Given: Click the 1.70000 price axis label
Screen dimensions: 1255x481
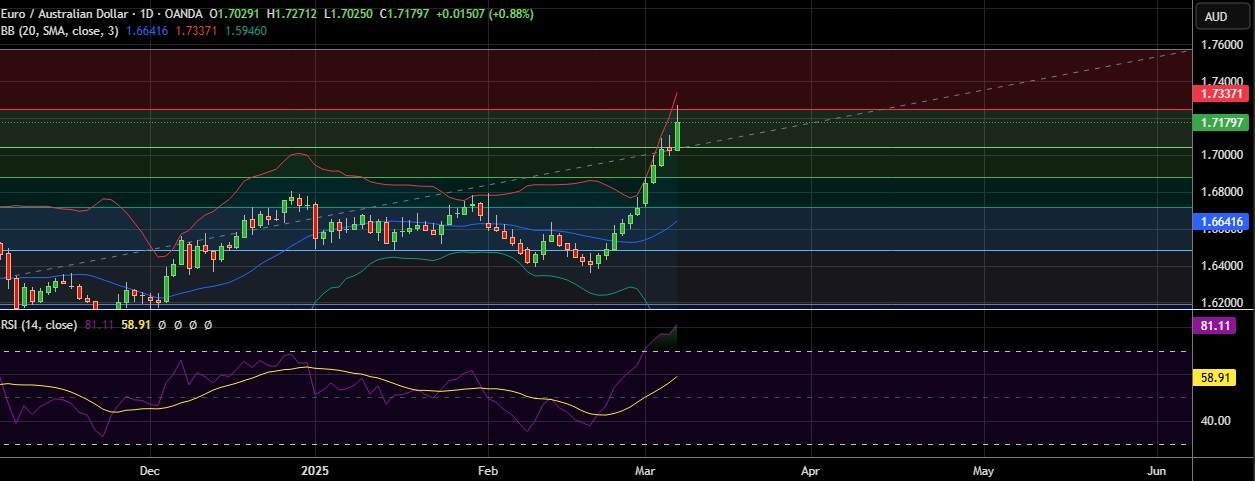Looking at the screenshot, I should (x=1221, y=155).
